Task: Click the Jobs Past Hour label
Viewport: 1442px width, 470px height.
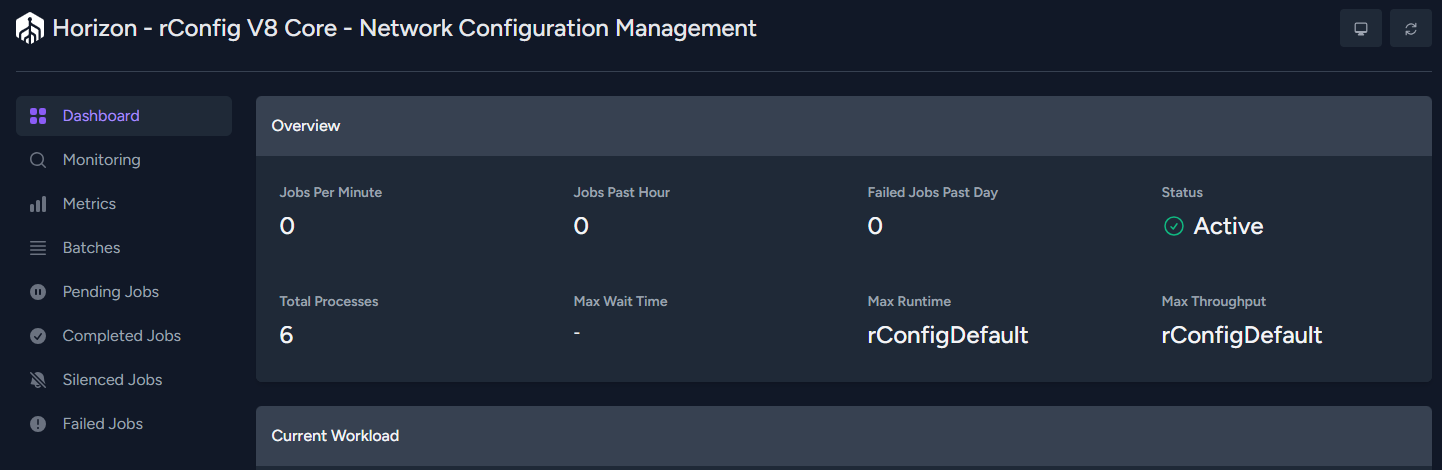Action: point(622,192)
